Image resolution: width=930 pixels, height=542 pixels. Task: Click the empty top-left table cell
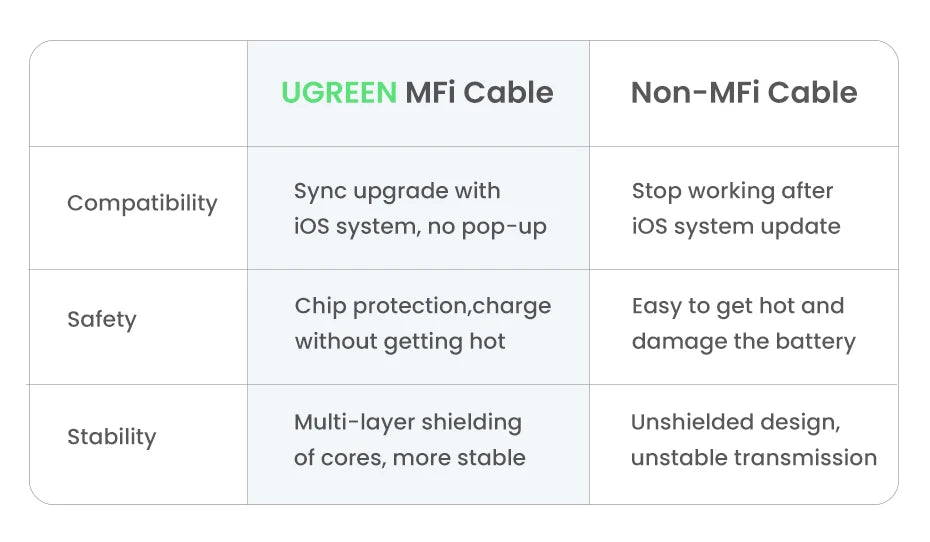point(139,94)
